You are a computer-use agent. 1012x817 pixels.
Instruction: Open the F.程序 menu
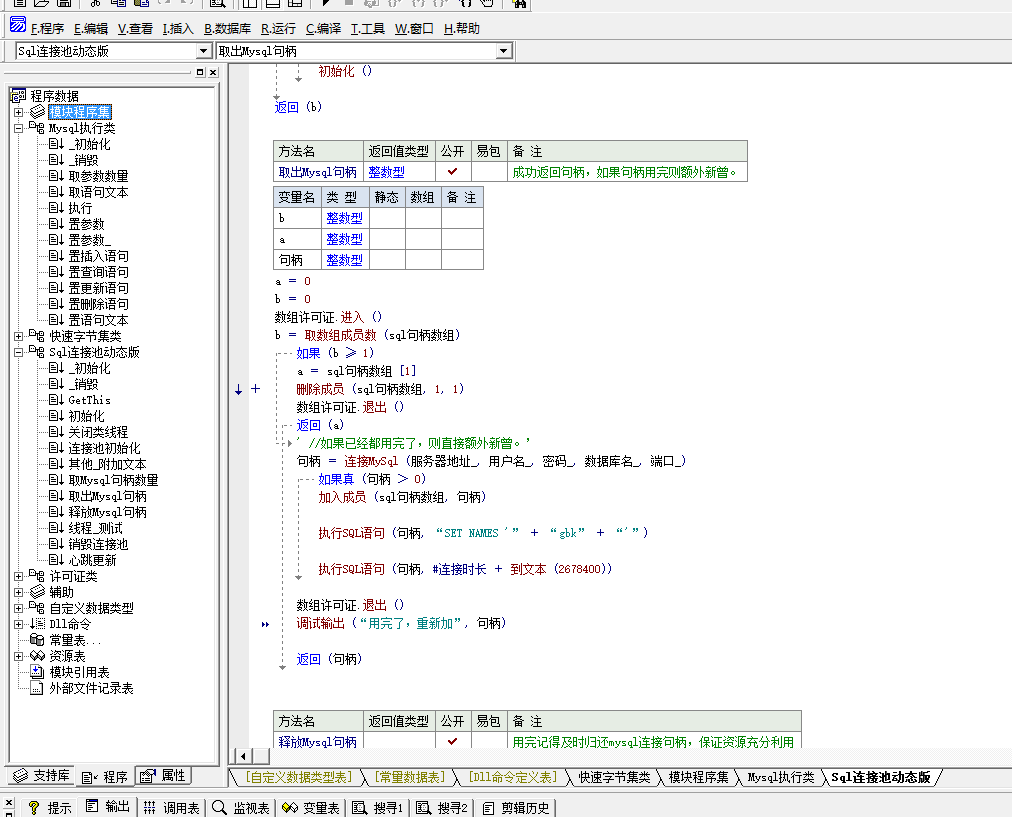[47, 28]
